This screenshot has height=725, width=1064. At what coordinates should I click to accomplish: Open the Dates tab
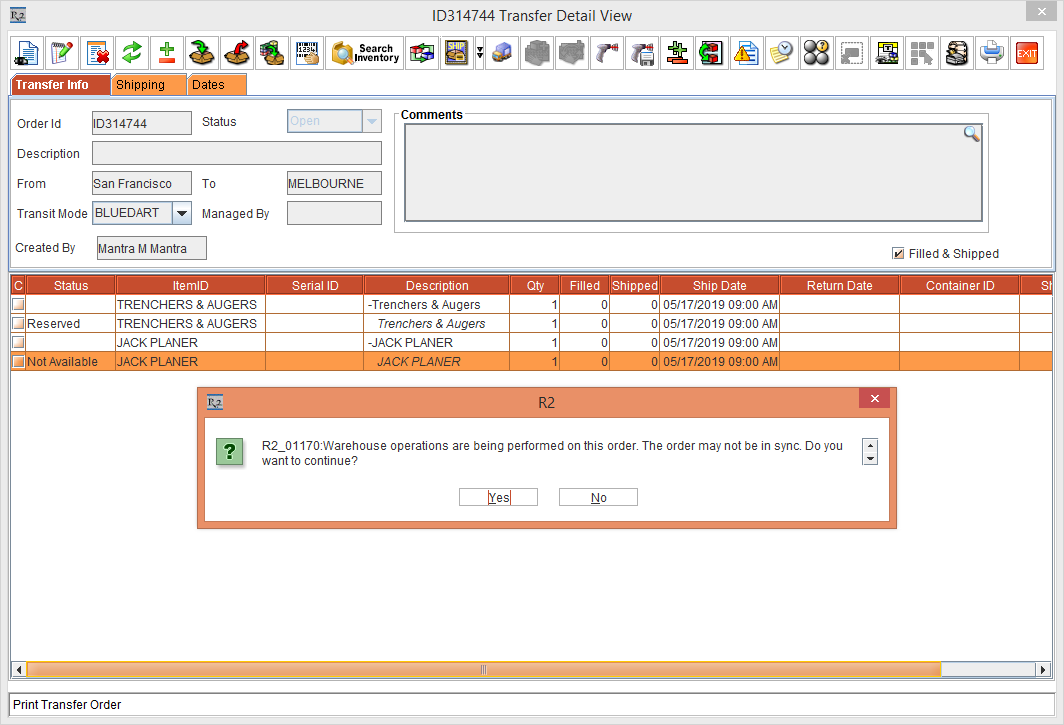pyautogui.click(x=216, y=85)
